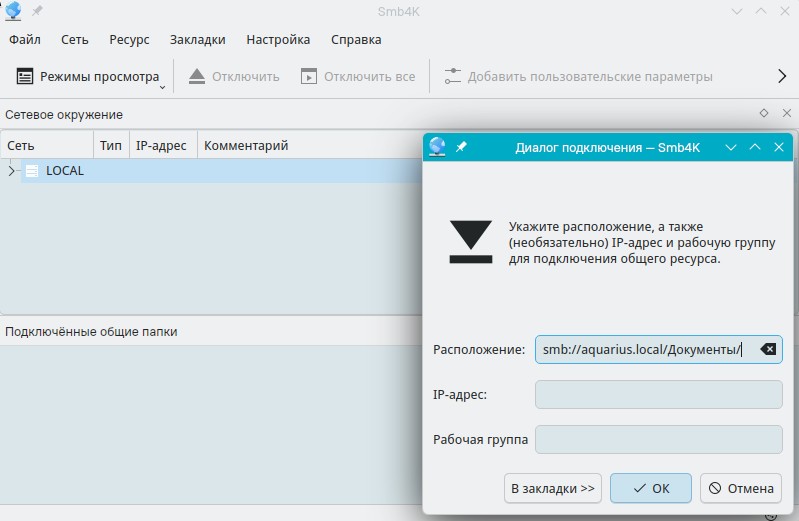799x521 pixels.
Task: Click the IP-адрес input field
Action: [x=658, y=395]
